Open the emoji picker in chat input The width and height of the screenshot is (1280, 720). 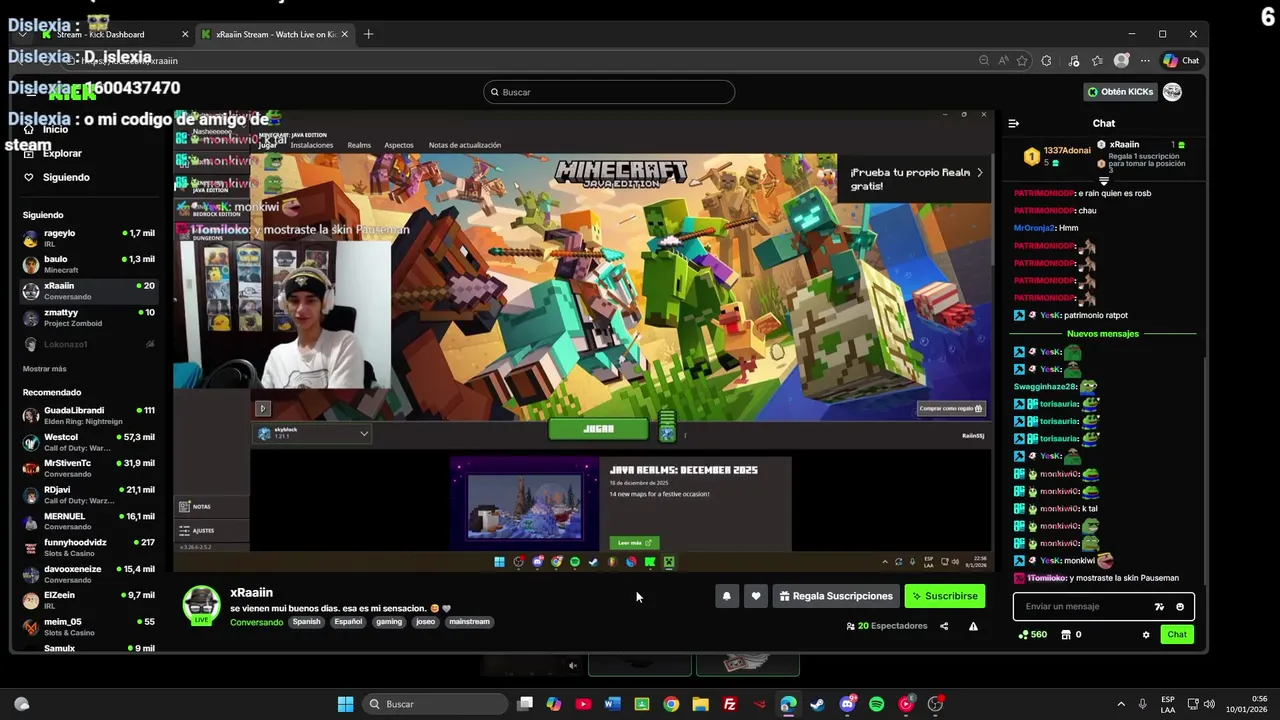[x=1180, y=607]
